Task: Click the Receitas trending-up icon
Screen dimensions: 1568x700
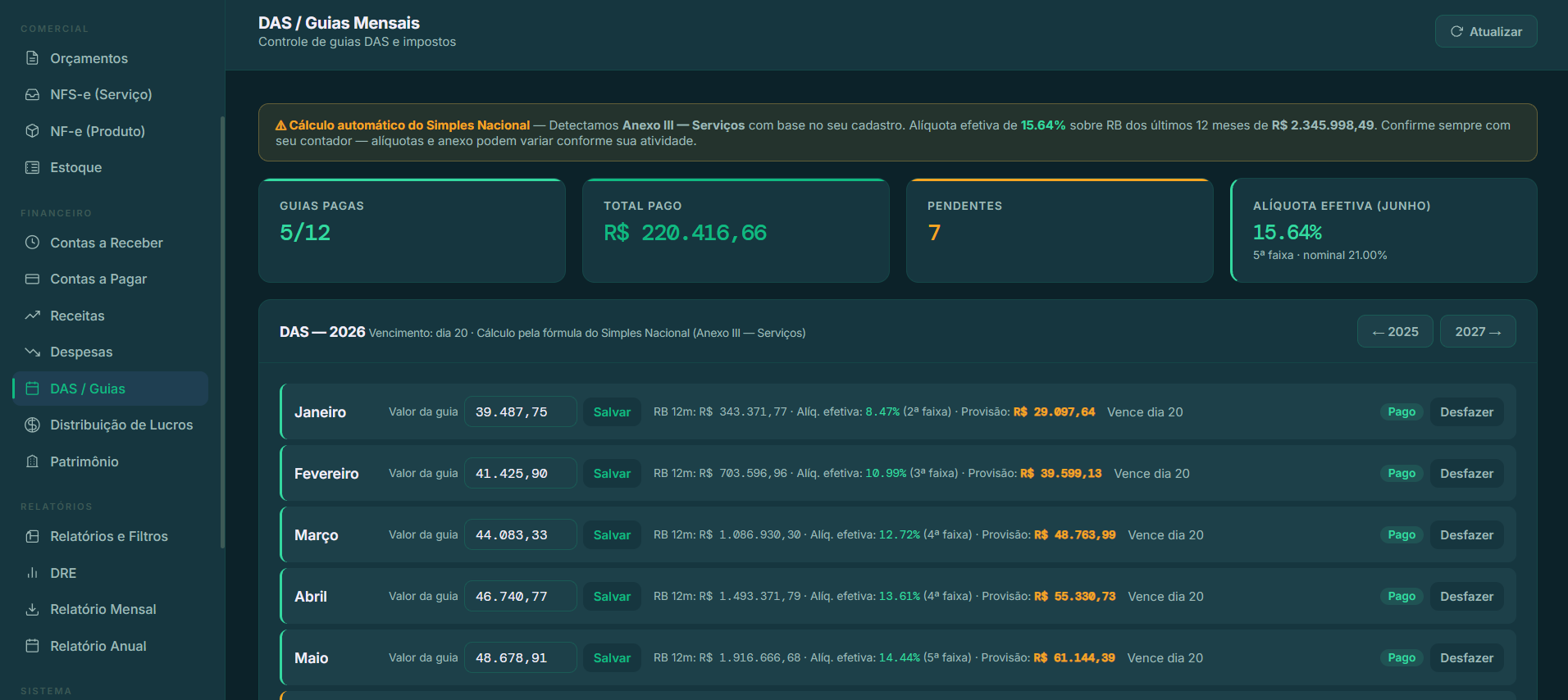Action: 32,316
